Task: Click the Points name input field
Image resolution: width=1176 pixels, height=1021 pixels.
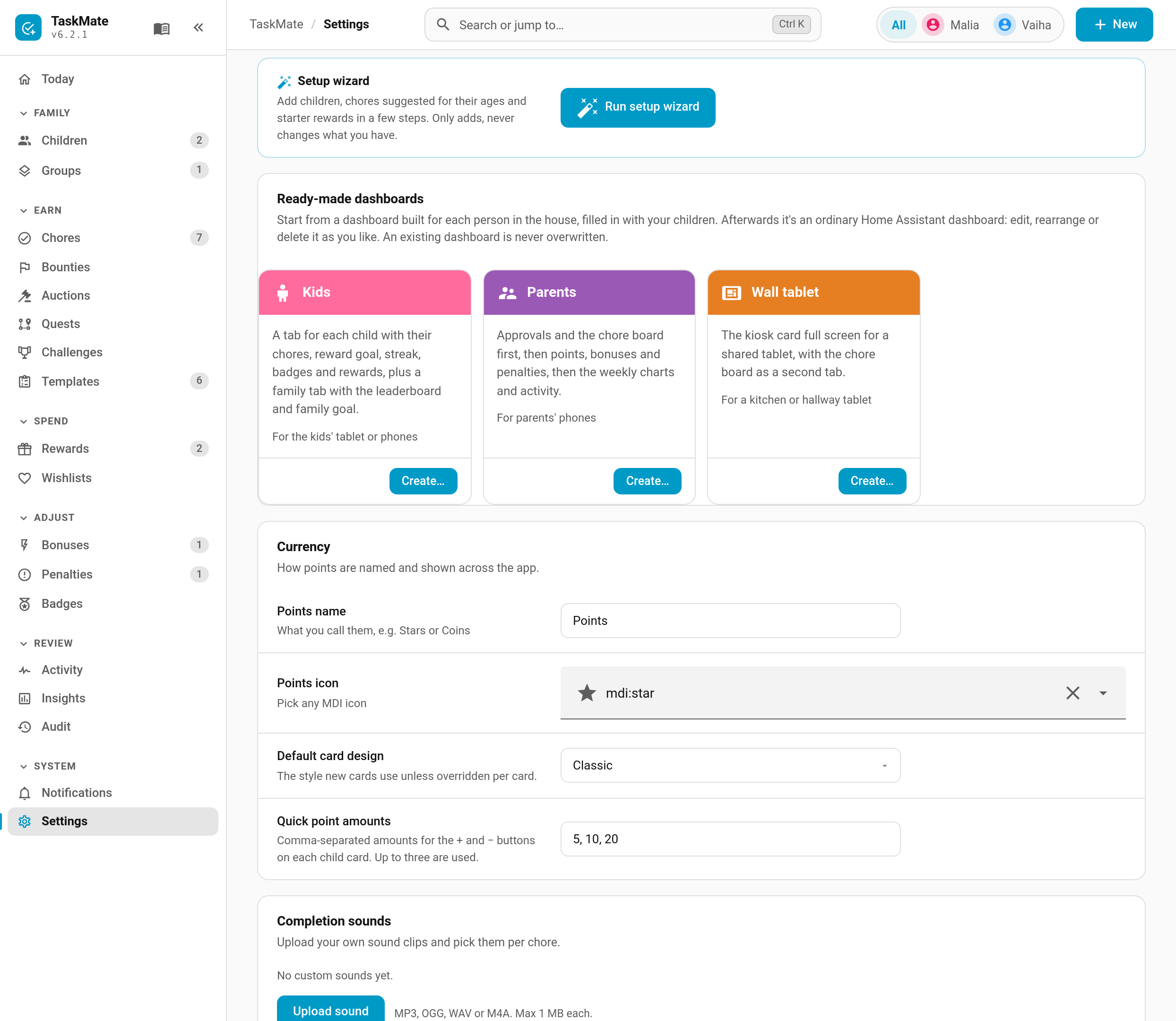Action: pyautogui.click(x=730, y=621)
